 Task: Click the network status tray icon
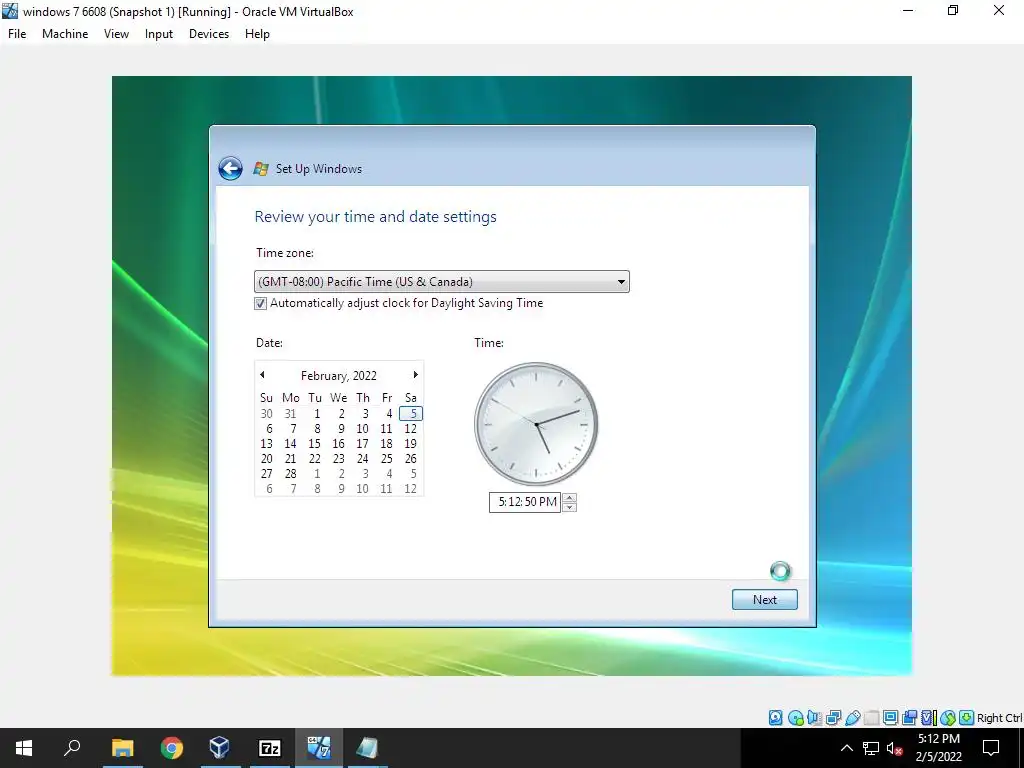tap(871, 748)
